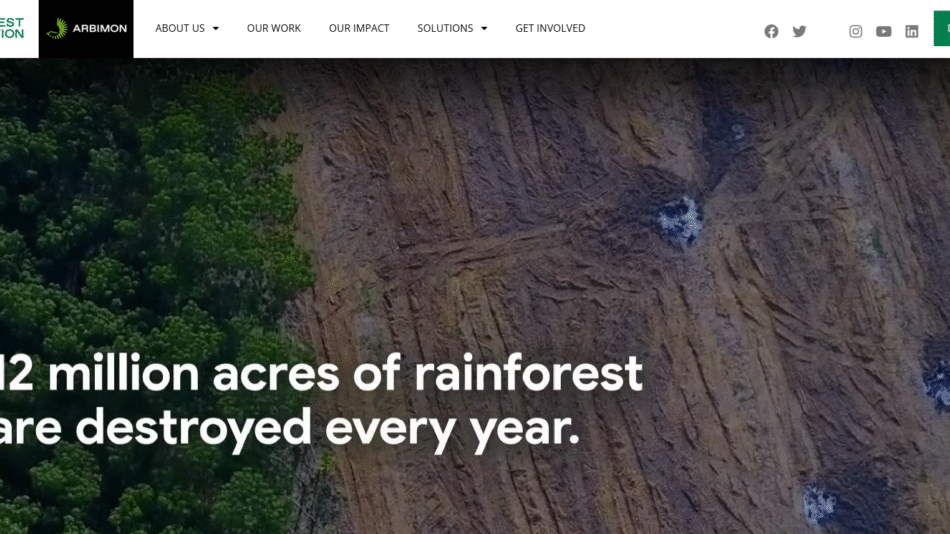Go to the YouTube channel icon
The image size is (950, 534).
[883, 31]
